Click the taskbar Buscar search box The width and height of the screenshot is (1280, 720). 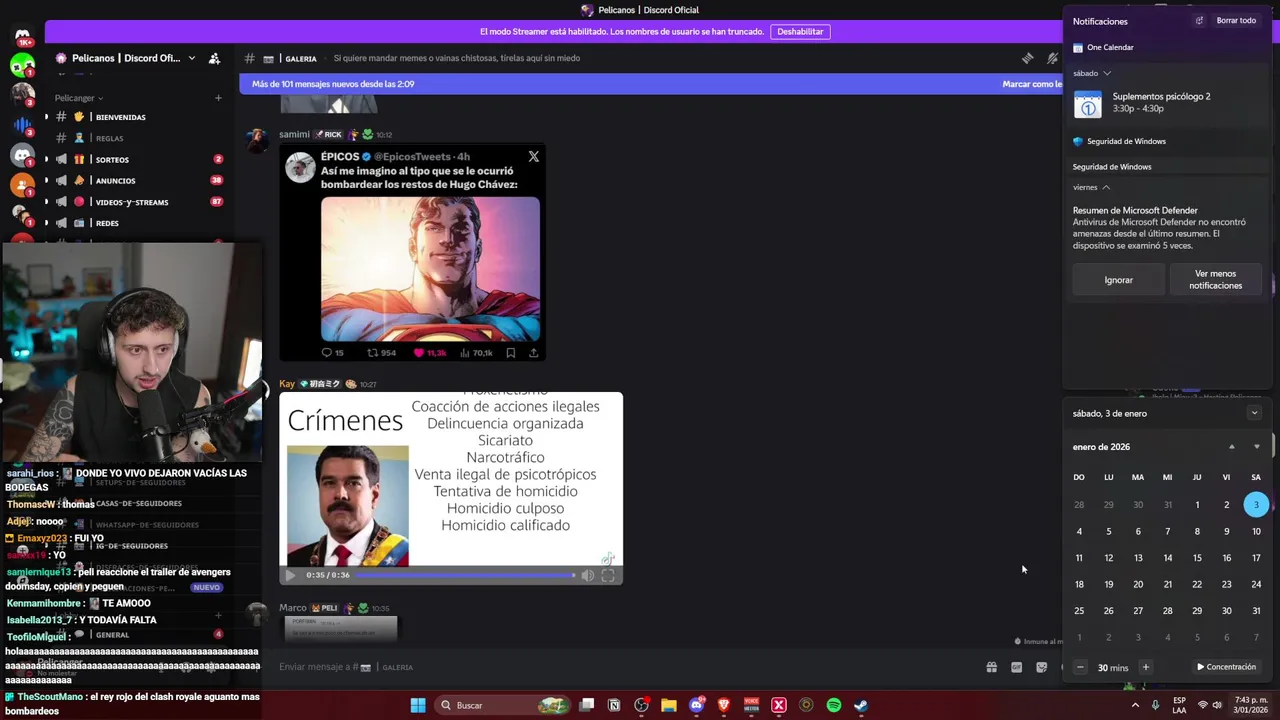click(505, 705)
